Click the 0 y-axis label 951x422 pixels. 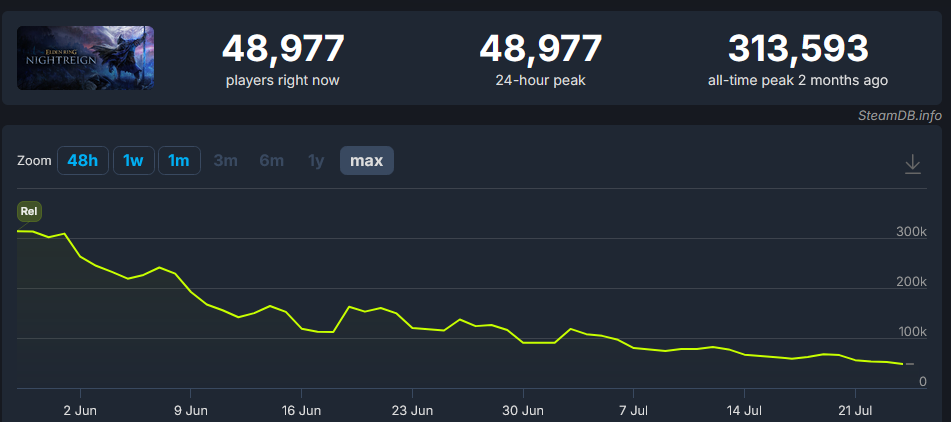pyautogui.click(x=922, y=381)
